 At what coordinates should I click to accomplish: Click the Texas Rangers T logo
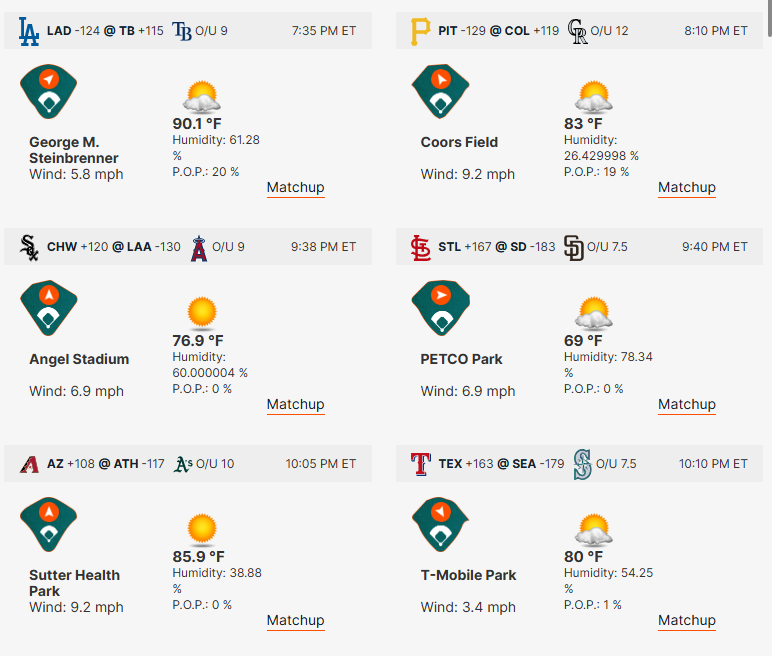[420, 464]
